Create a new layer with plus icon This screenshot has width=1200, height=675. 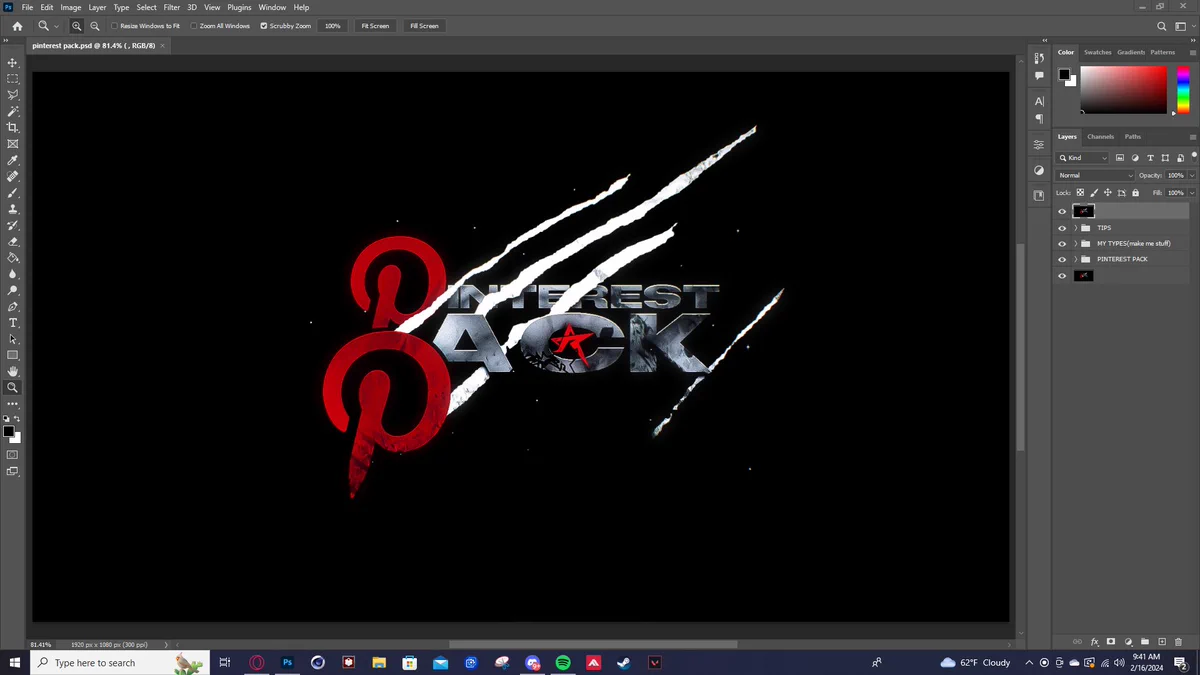(1162, 642)
